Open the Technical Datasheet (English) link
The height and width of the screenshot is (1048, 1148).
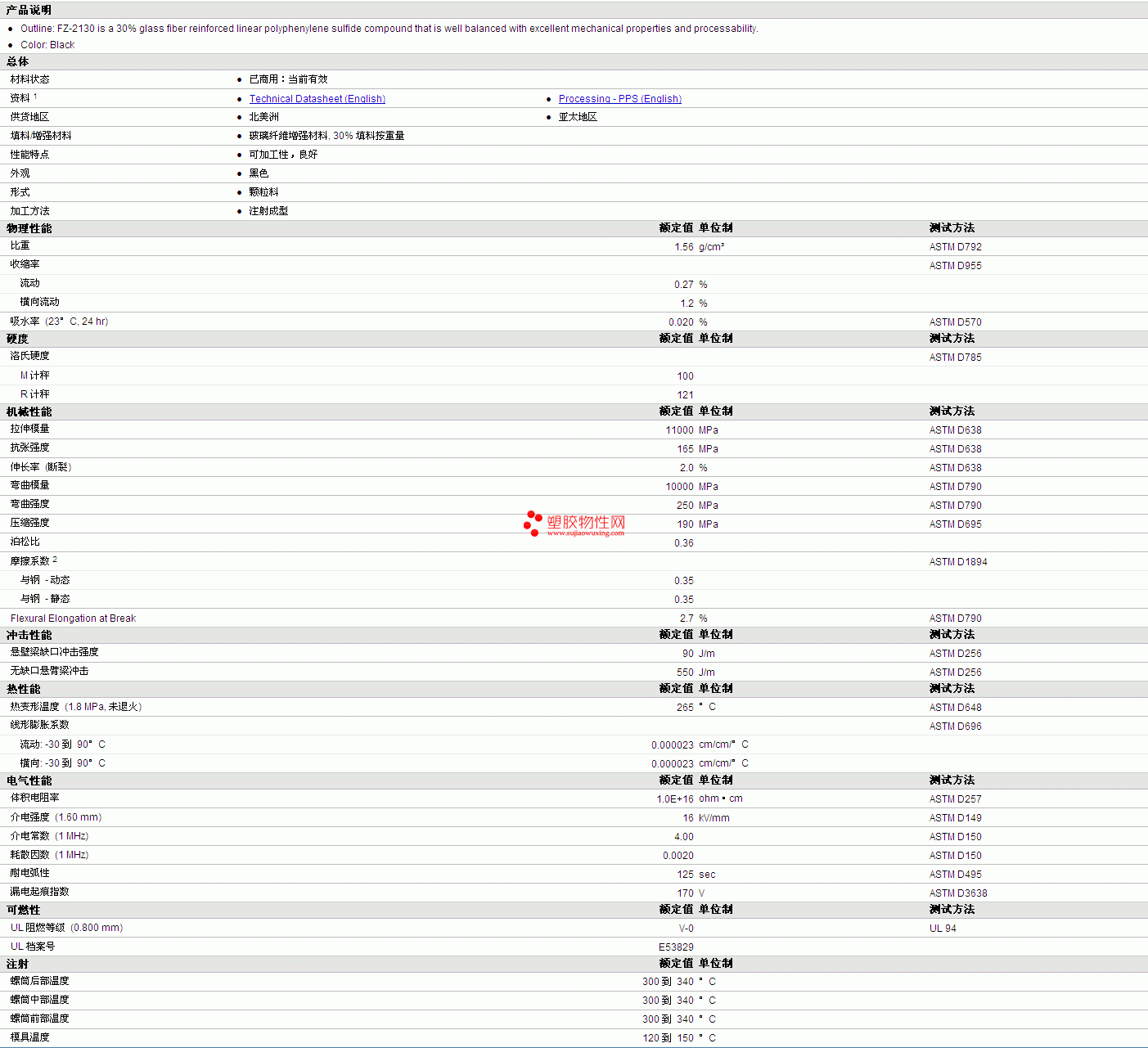click(317, 99)
